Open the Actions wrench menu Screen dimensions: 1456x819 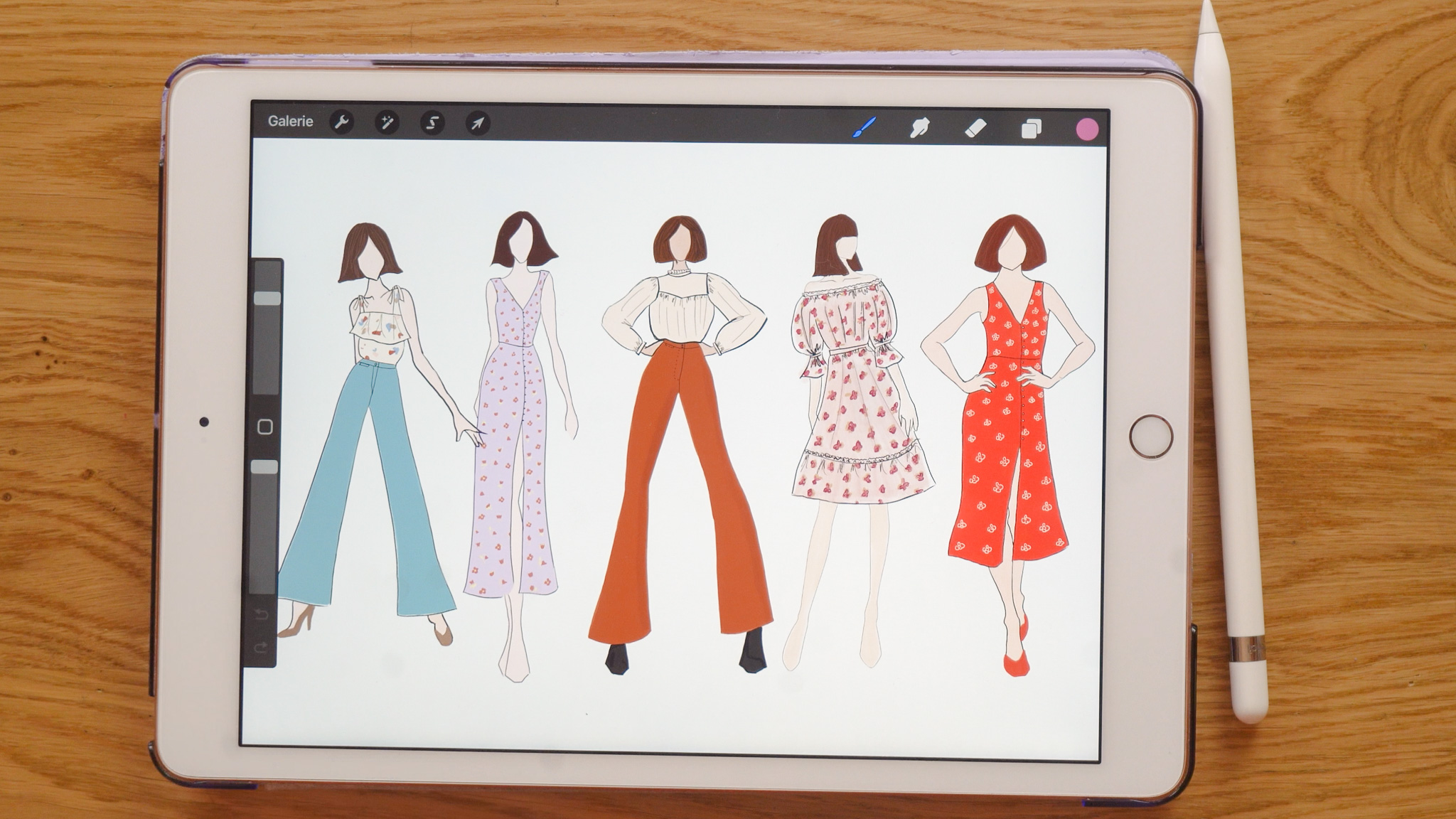(x=342, y=122)
